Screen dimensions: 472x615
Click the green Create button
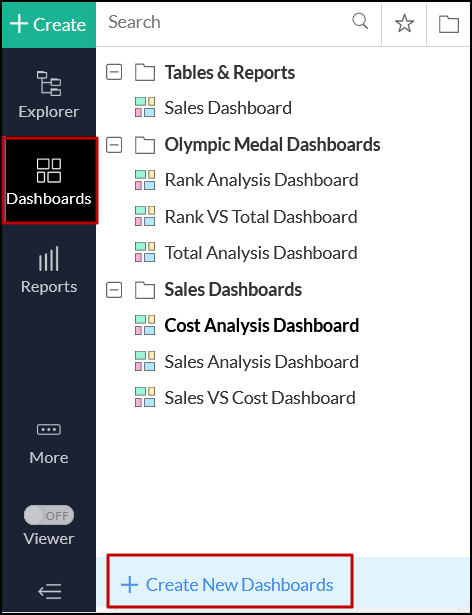(49, 25)
